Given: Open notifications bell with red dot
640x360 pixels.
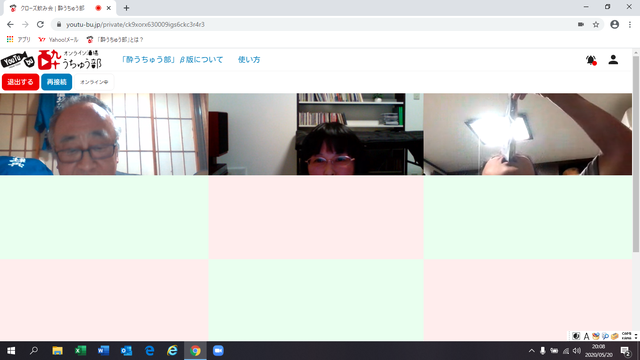Looking at the screenshot, I should coord(591,60).
